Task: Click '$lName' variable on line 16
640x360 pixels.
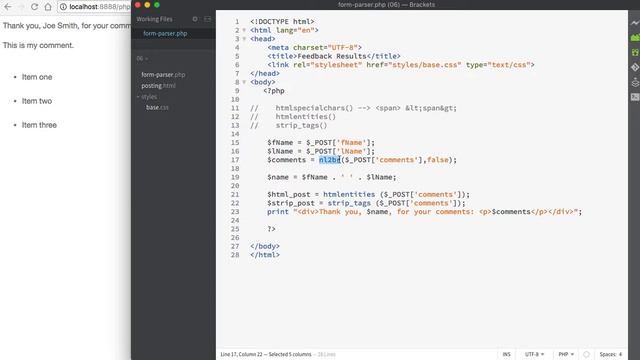Action: coord(280,151)
